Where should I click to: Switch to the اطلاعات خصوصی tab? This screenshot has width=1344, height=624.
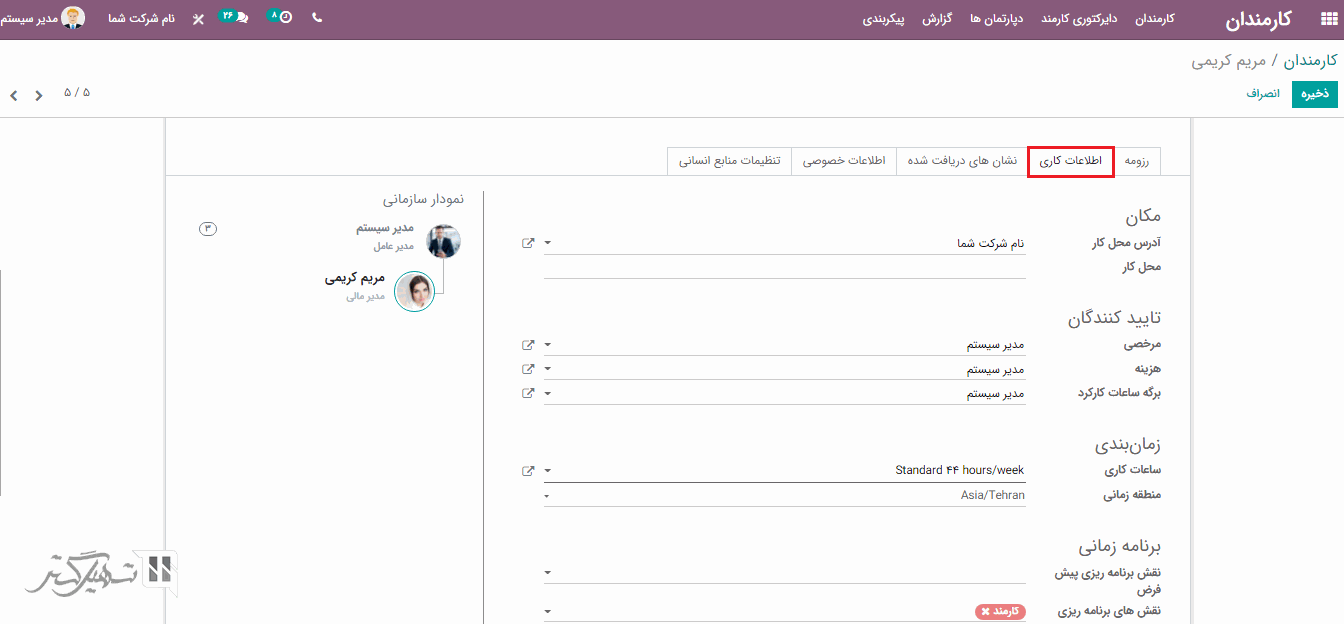point(843,161)
